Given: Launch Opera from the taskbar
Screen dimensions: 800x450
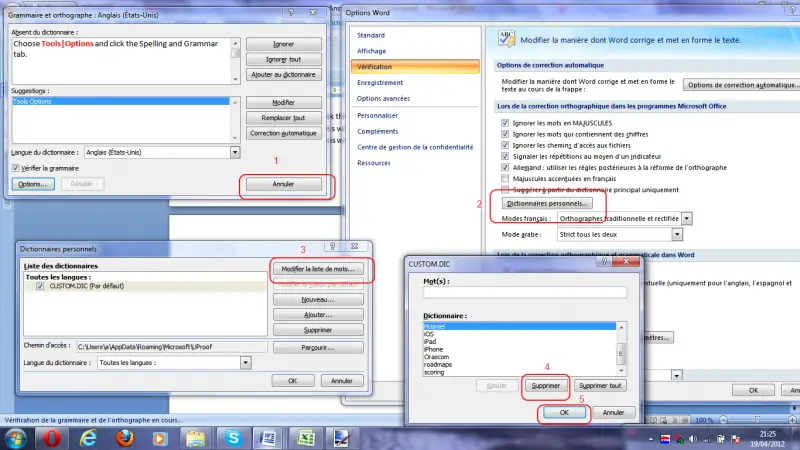Looking at the screenshot, I should pos(52,438).
